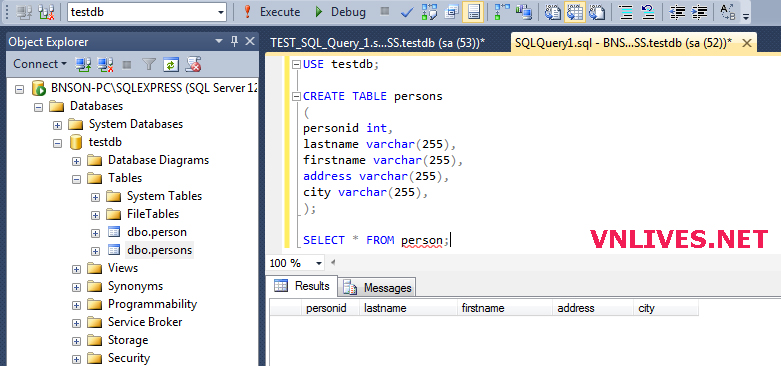This screenshot has height=366, width=781.
Task: Select the Service Broker folder
Action: 145,322
